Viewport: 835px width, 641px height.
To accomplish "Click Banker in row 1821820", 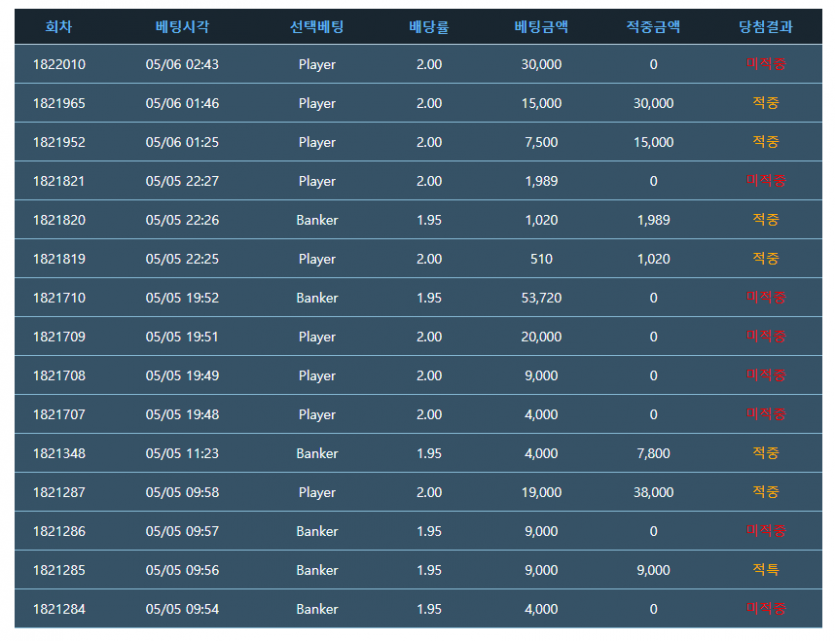I will coord(317,220).
